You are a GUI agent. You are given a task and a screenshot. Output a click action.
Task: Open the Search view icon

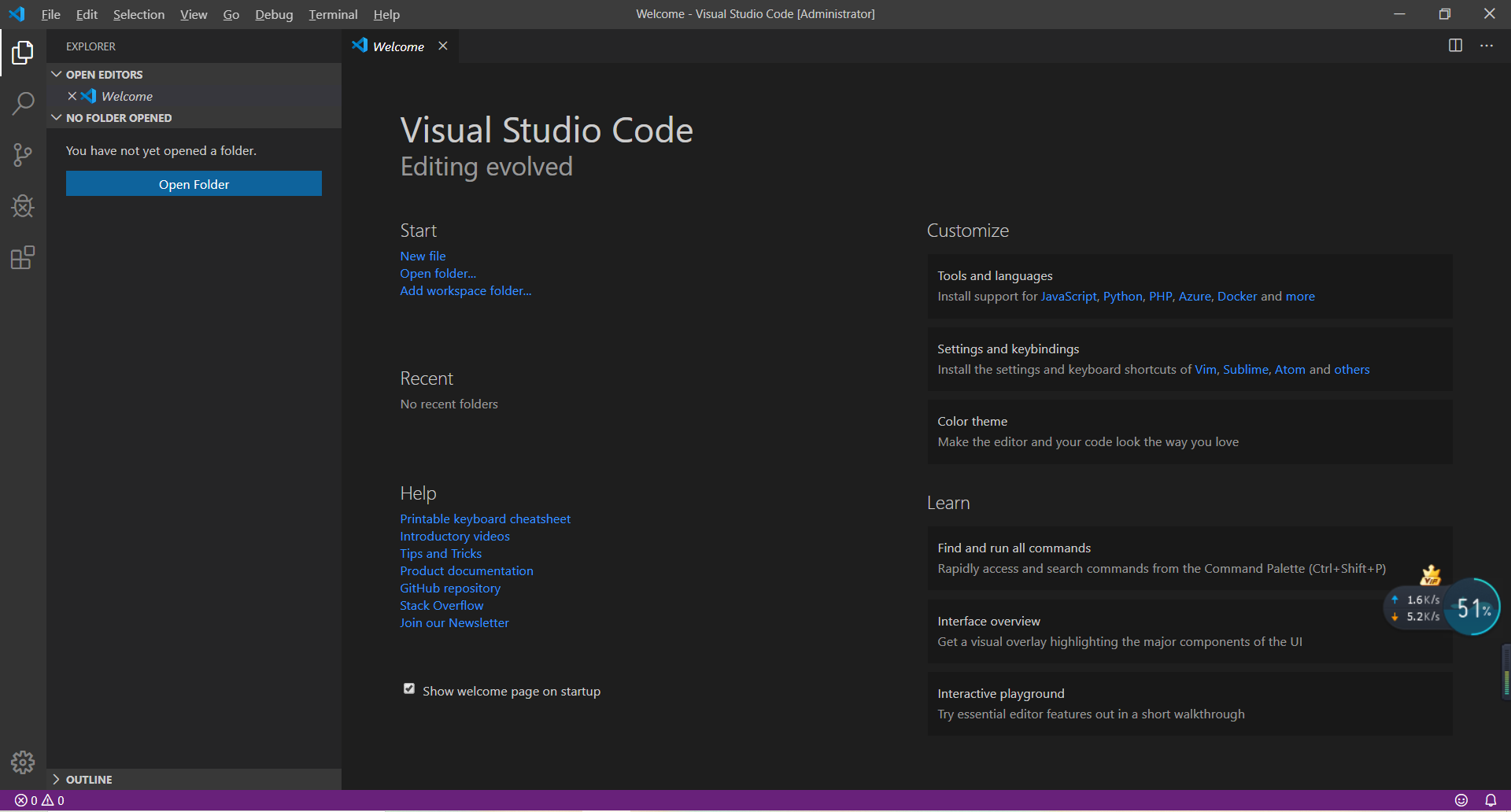tap(23, 104)
